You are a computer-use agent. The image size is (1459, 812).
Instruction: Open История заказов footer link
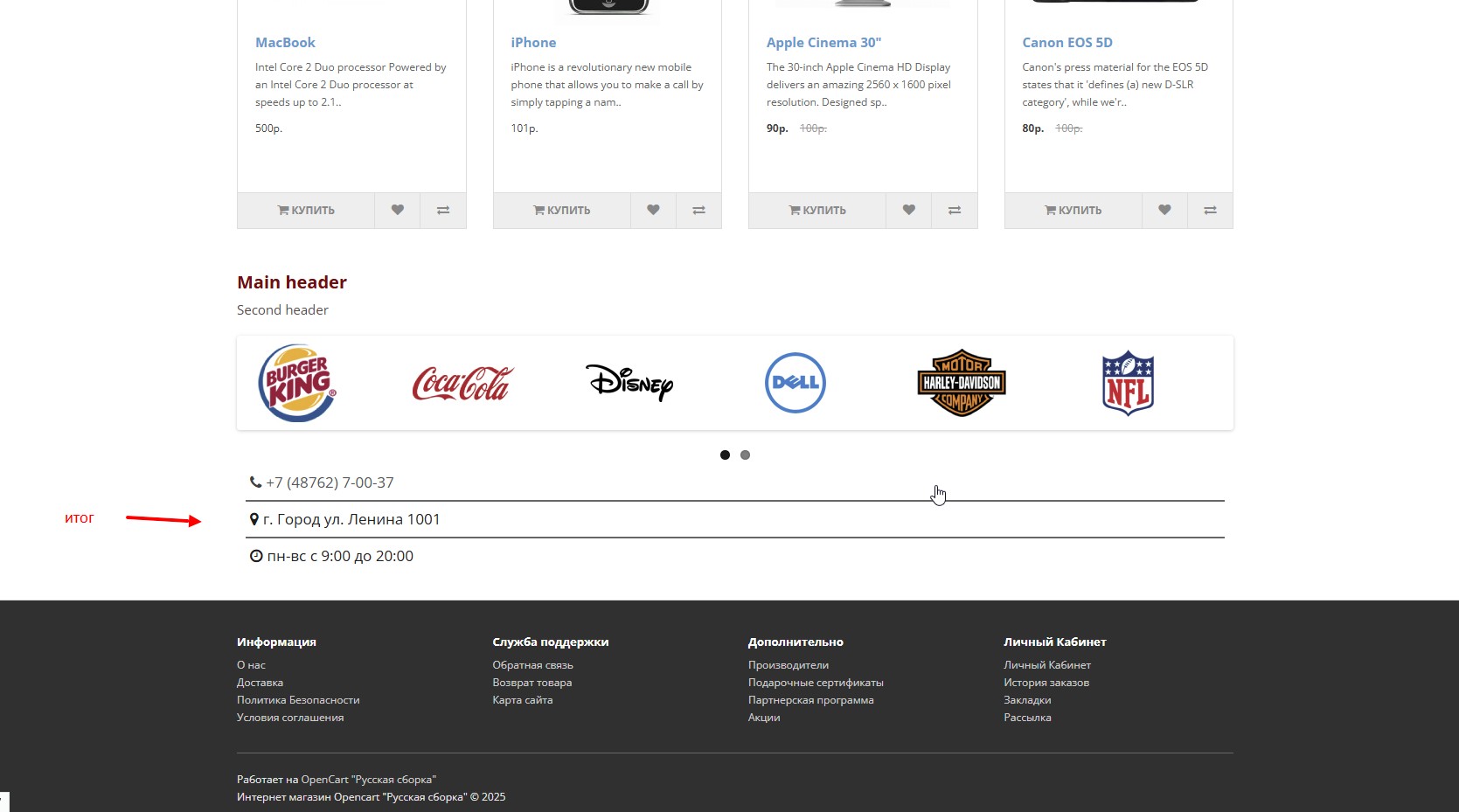(1046, 683)
